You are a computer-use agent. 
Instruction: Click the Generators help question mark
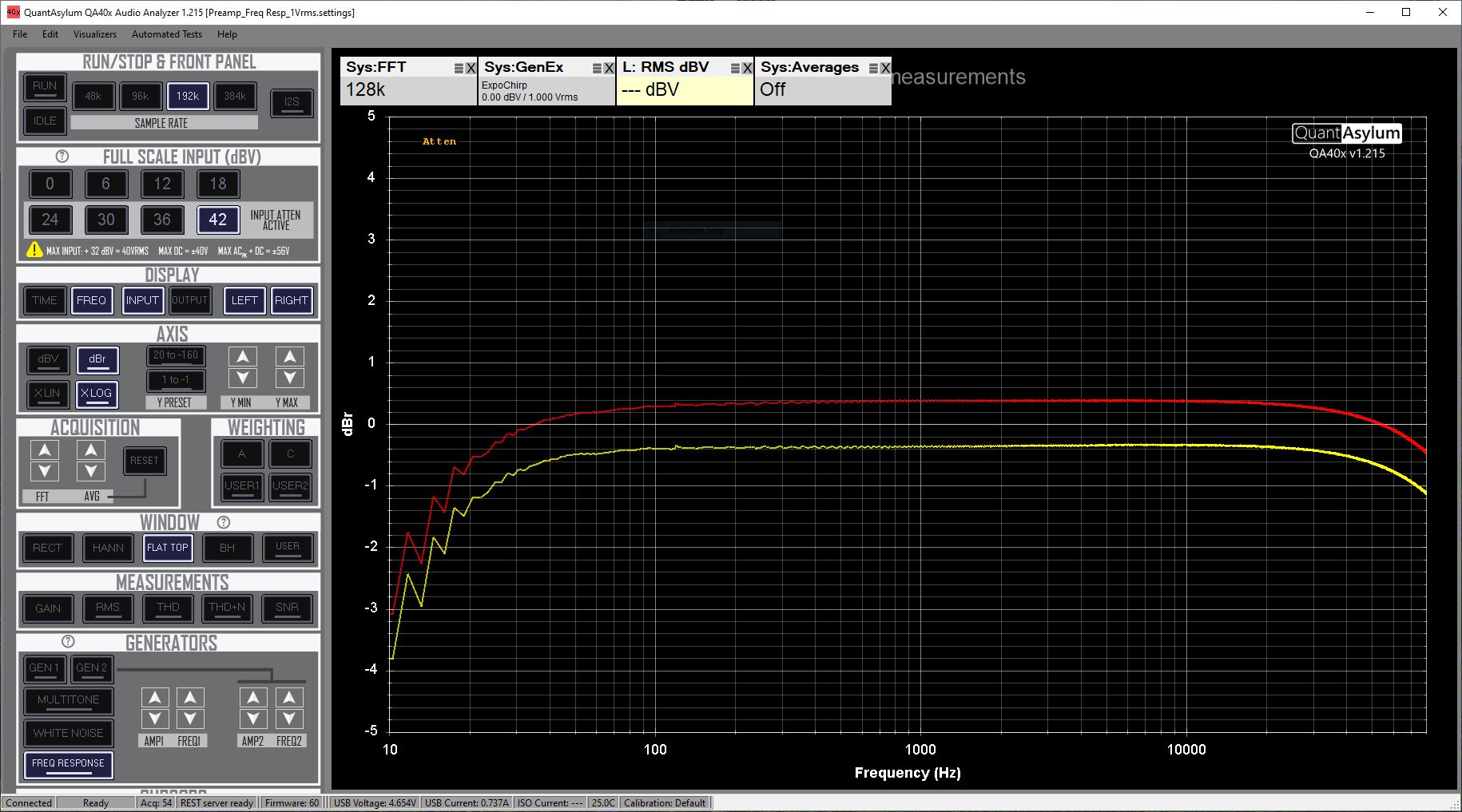(x=68, y=642)
